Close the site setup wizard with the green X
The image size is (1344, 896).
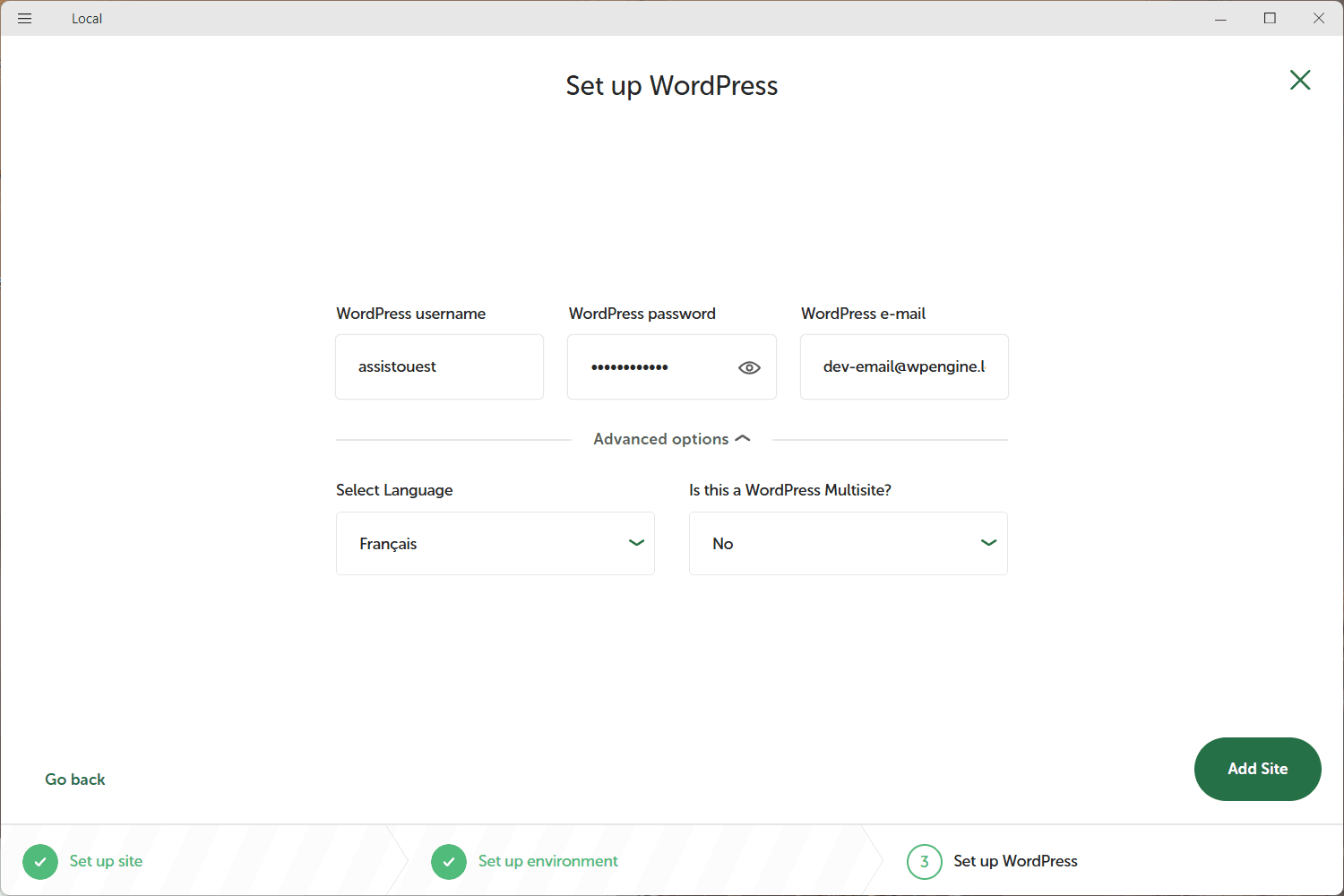click(1299, 81)
